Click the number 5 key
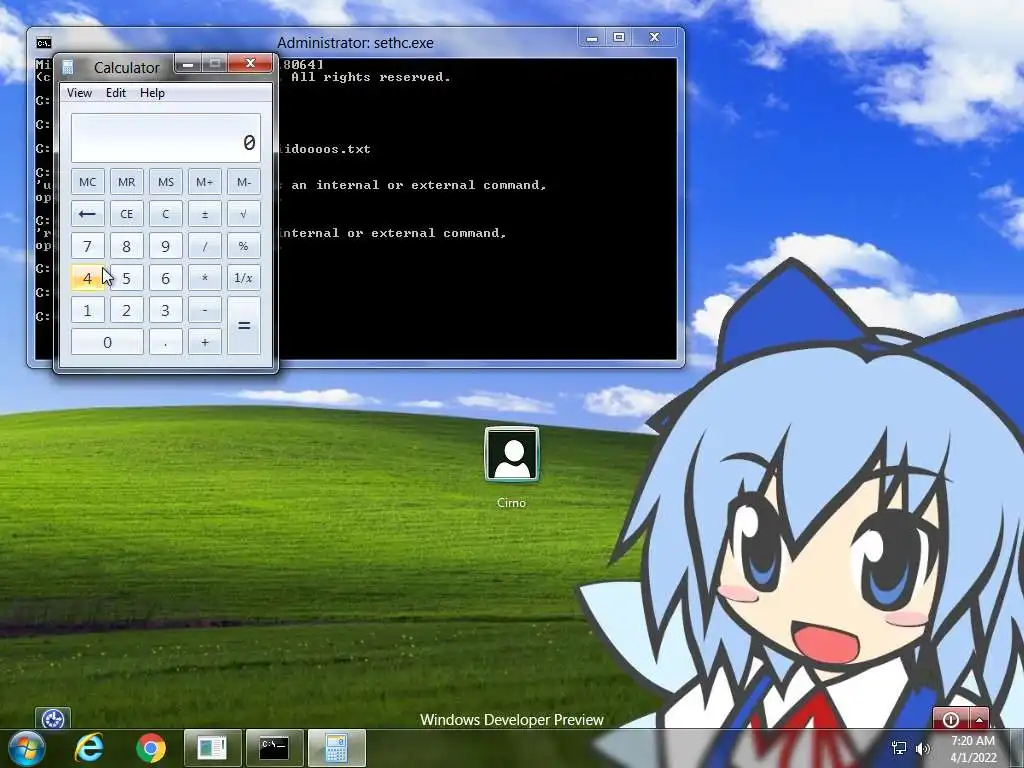 coord(126,278)
